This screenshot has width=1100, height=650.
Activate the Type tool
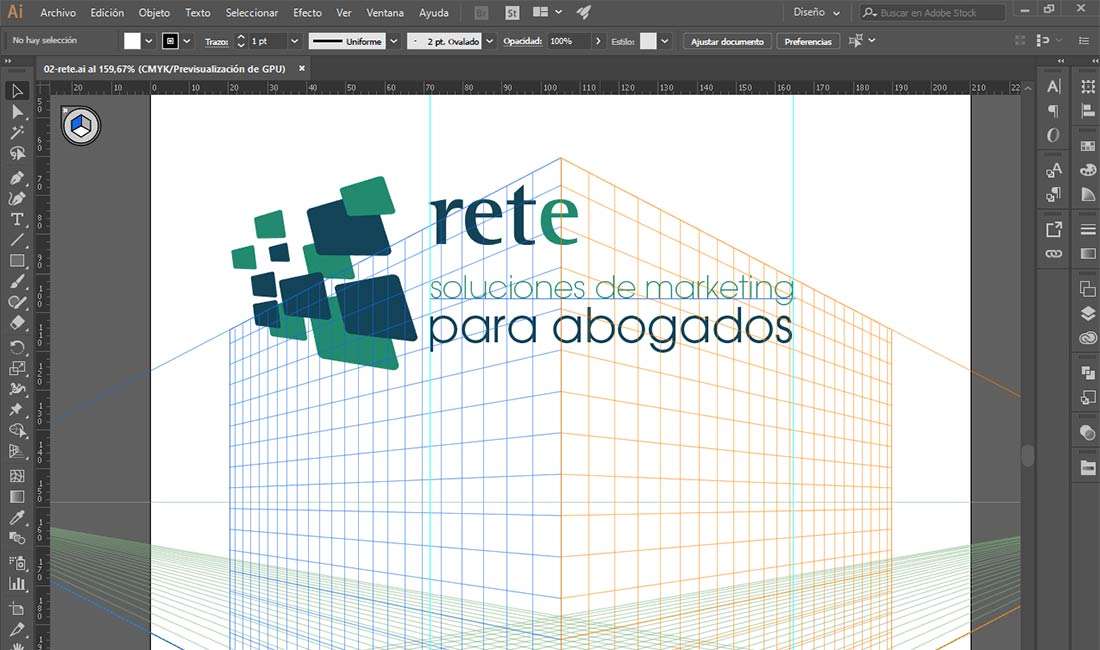17,219
